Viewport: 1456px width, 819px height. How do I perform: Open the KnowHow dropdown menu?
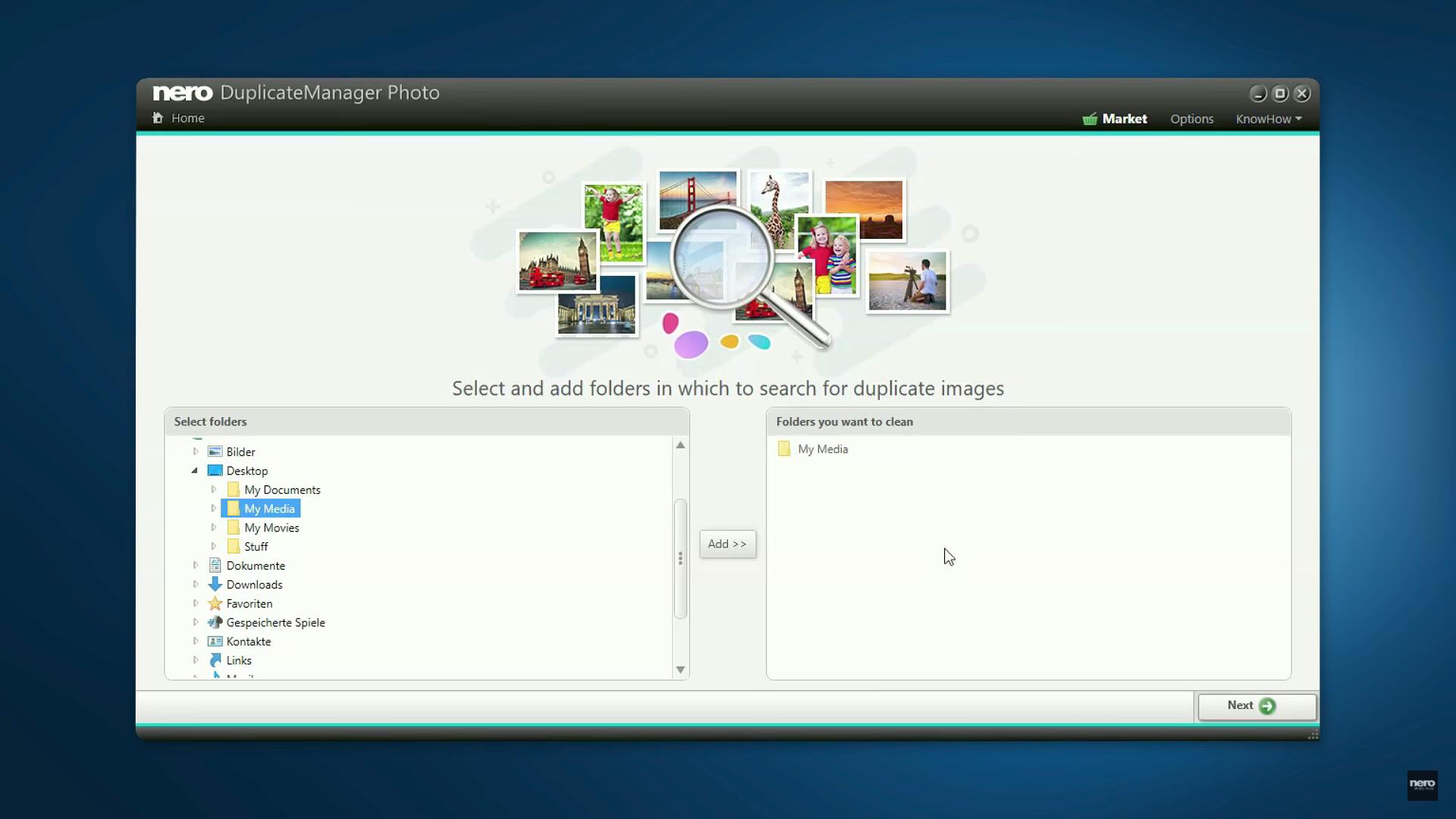[1269, 119]
